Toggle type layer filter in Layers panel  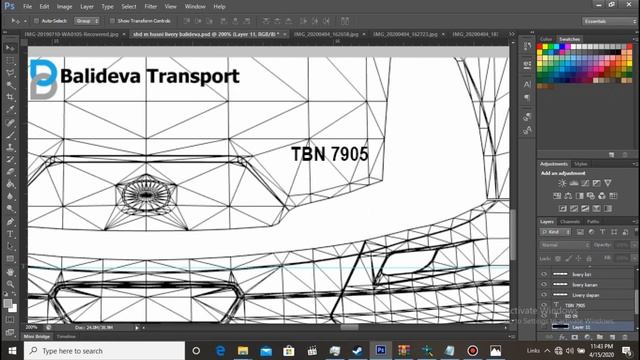tap(603, 232)
